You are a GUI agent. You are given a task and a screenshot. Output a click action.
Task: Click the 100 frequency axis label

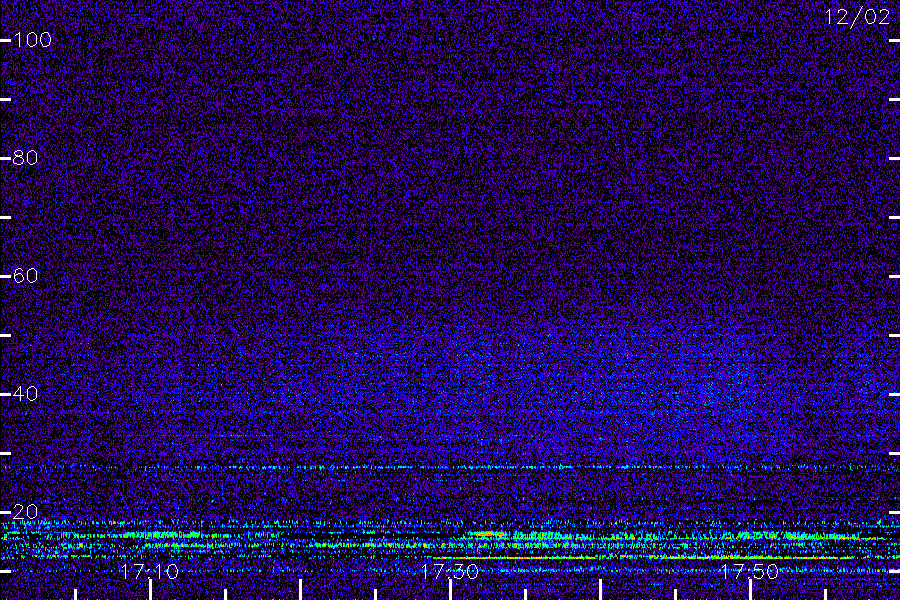pos(32,40)
